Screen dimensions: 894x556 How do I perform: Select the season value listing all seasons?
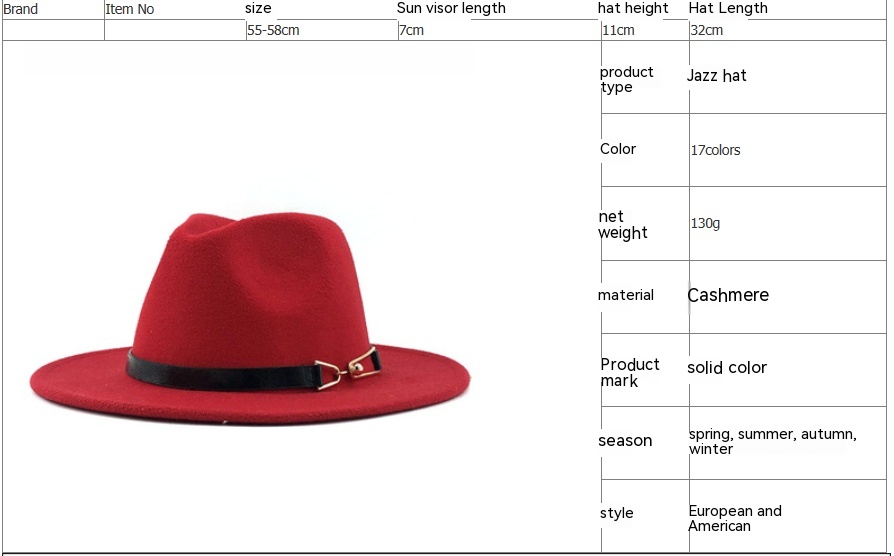tap(773, 441)
